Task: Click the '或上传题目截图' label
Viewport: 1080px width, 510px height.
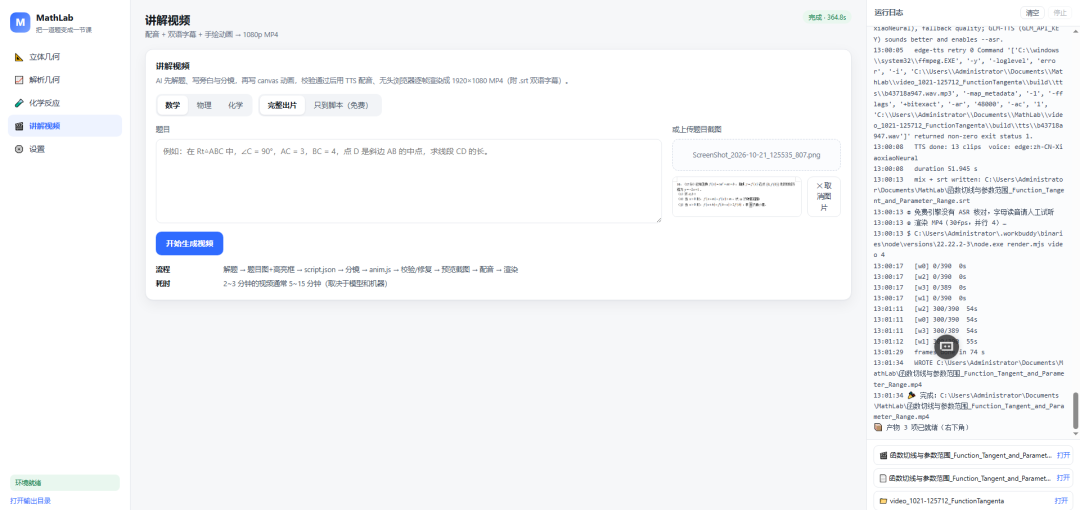Action: (697, 130)
